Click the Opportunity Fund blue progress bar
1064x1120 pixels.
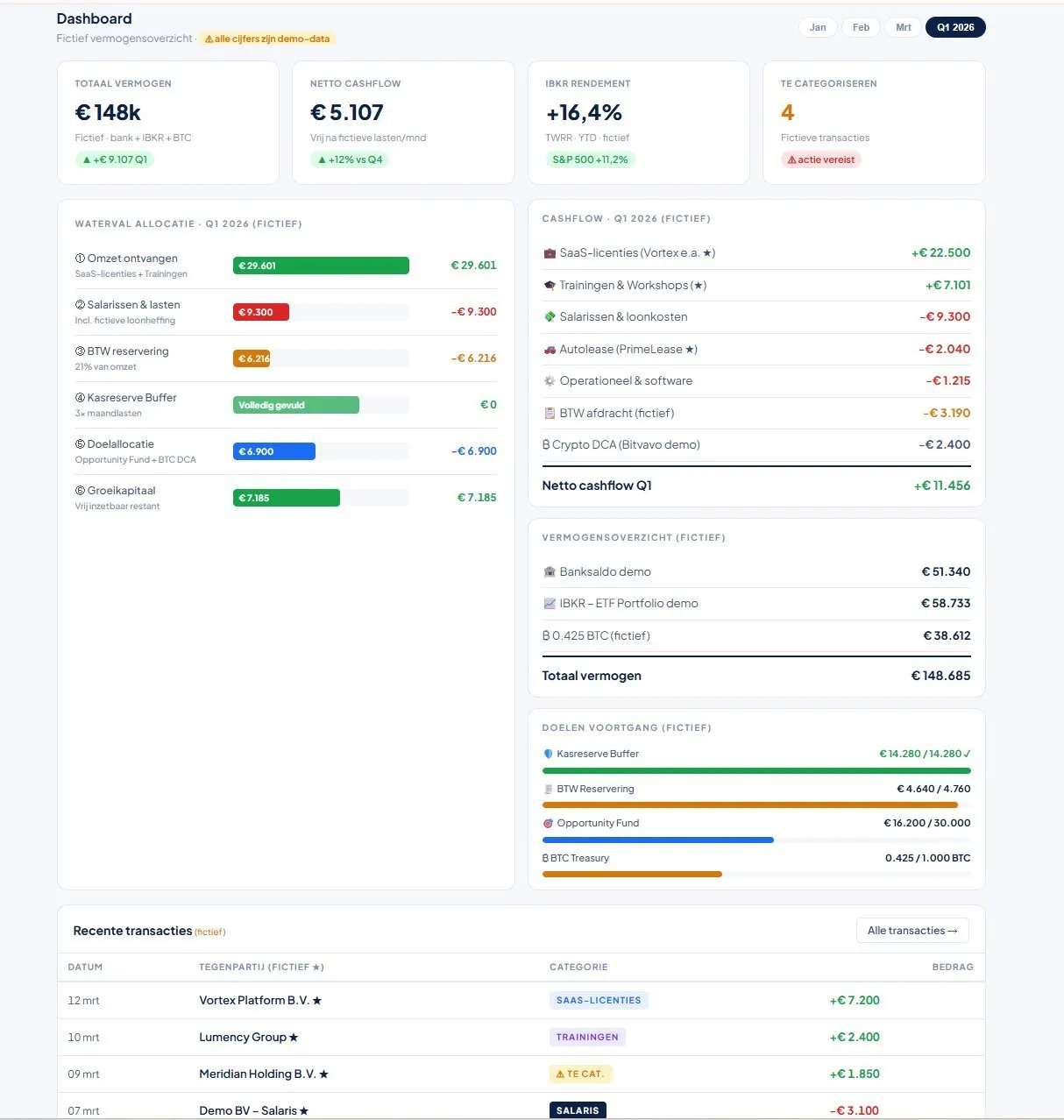pos(658,840)
